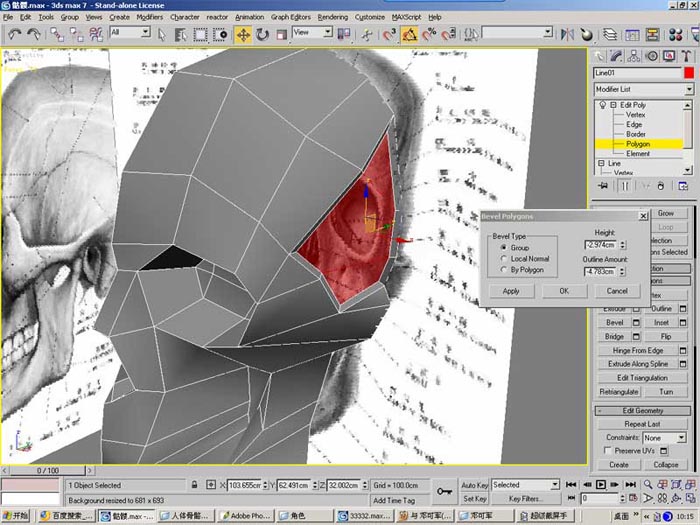
Task: Enable the Preserve UVs checkbox
Action: (607, 451)
